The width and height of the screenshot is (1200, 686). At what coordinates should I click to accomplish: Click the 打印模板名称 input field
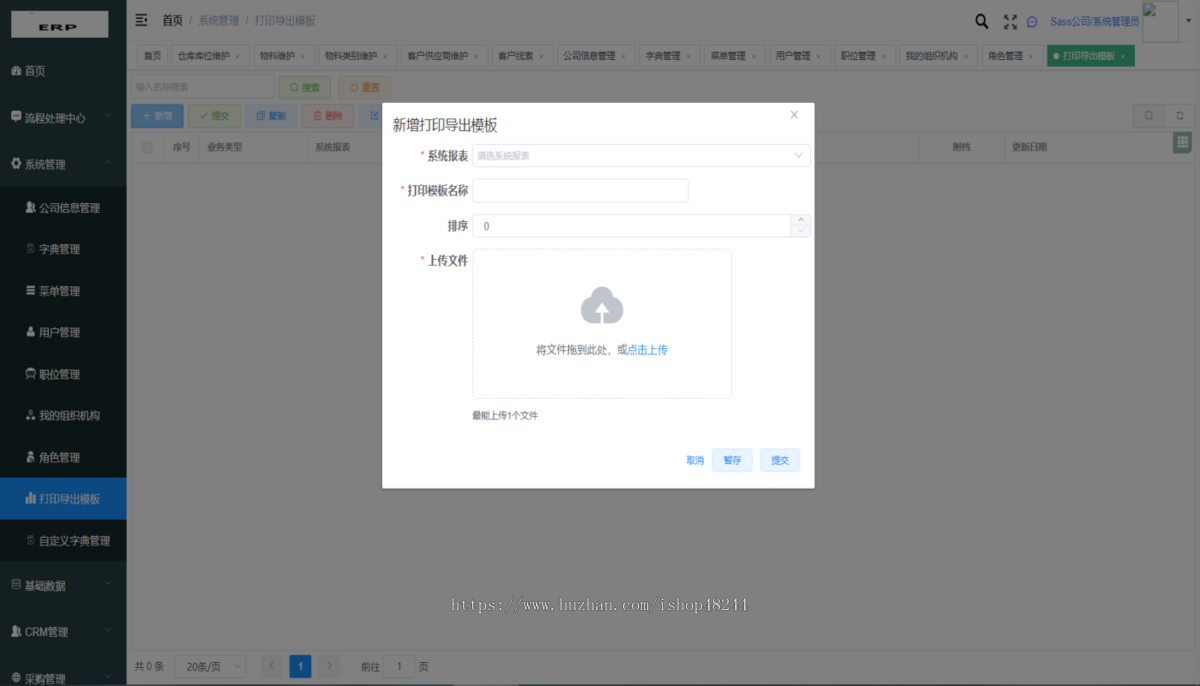point(580,190)
